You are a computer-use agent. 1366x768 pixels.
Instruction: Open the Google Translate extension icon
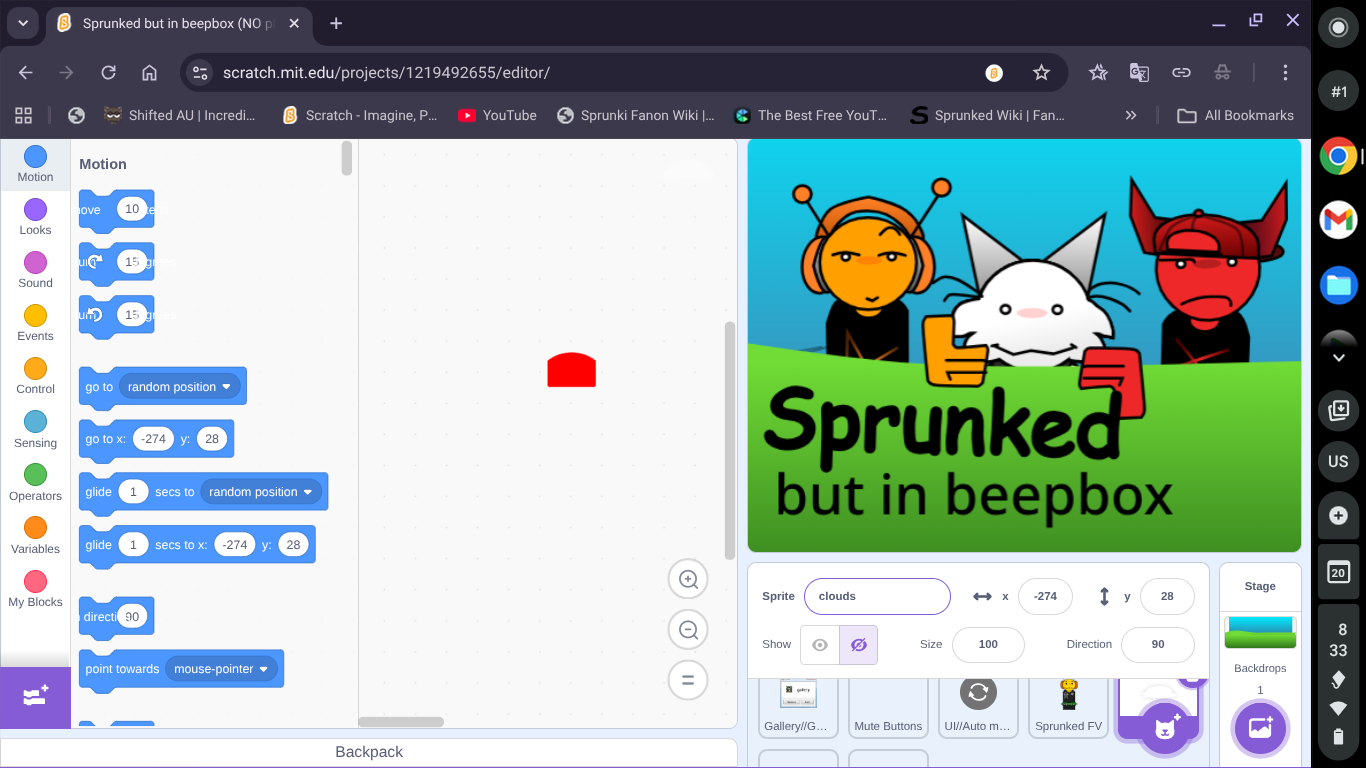pos(1139,72)
